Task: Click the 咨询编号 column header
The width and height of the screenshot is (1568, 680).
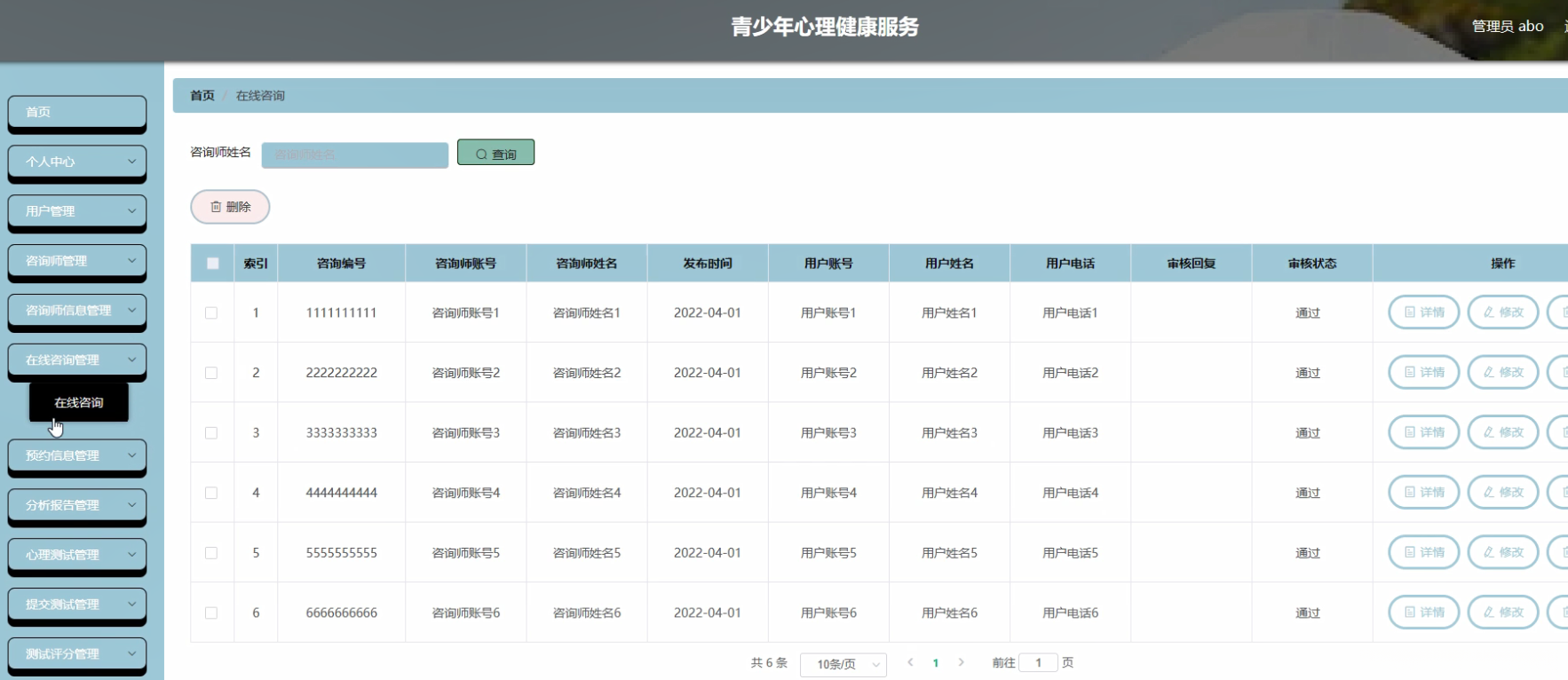Action: (342, 264)
